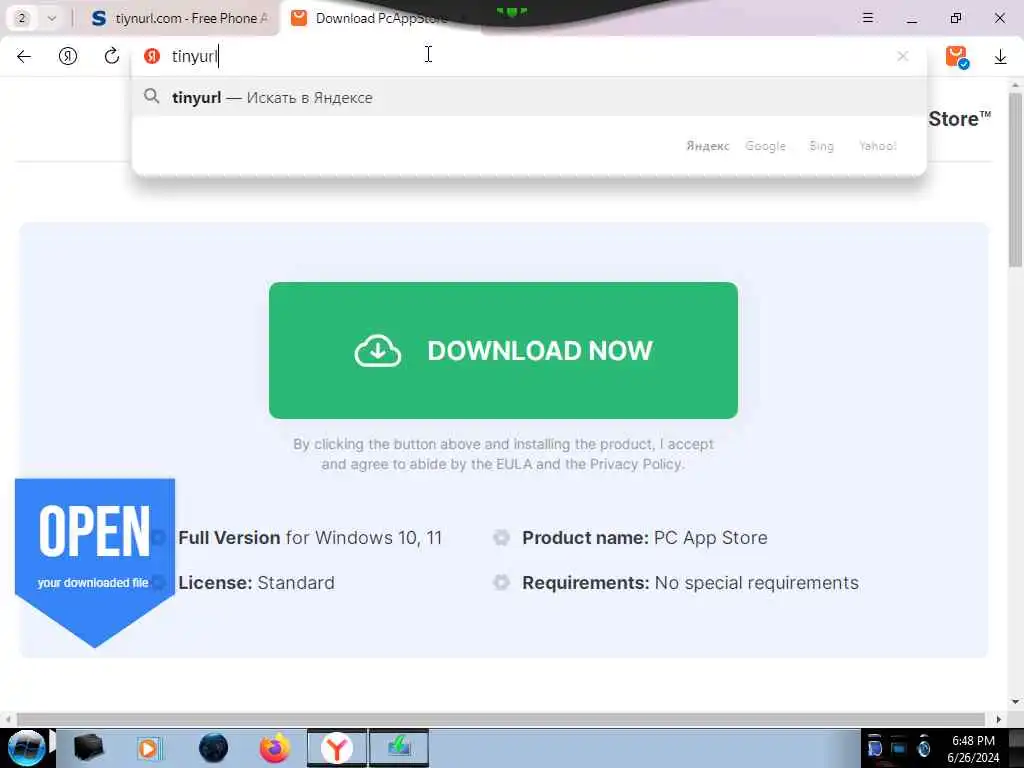Select the tinyurl search in Yandex suggestion

tap(529, 97)
